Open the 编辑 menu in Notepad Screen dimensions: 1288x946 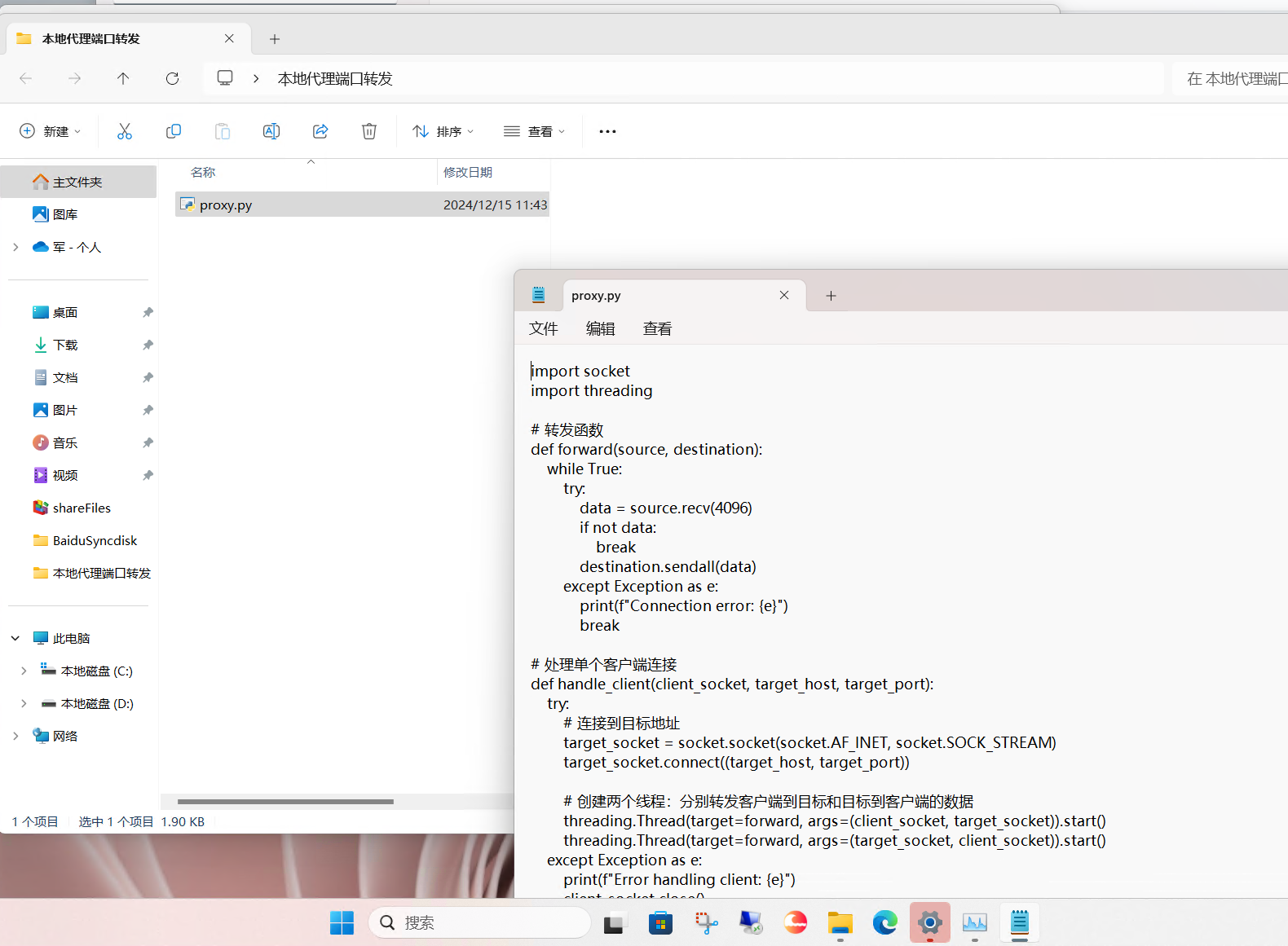[601, 328]
